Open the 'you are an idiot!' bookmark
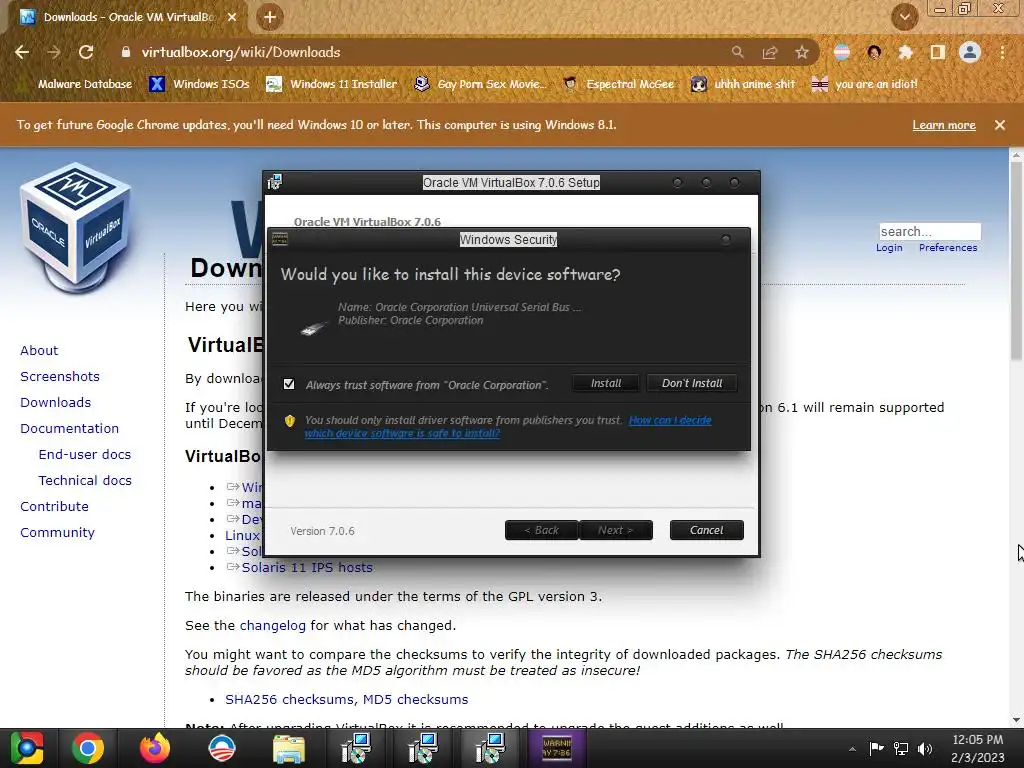 (865, 84)
